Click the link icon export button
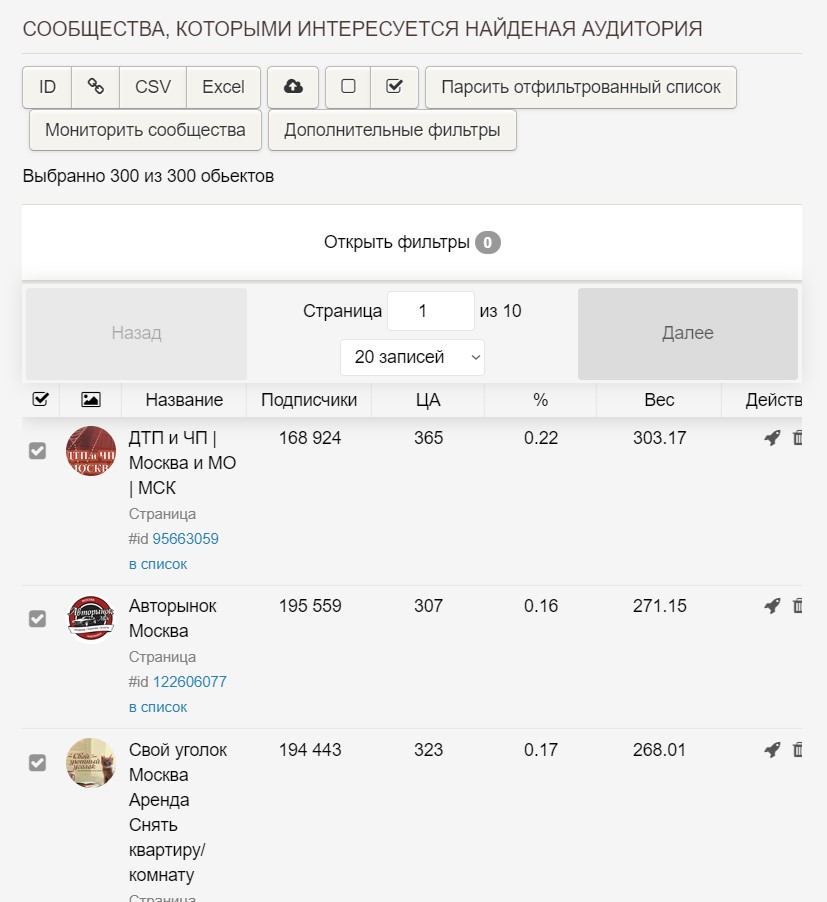This screenshot has width=827, height=902. (x=96, y=87)
